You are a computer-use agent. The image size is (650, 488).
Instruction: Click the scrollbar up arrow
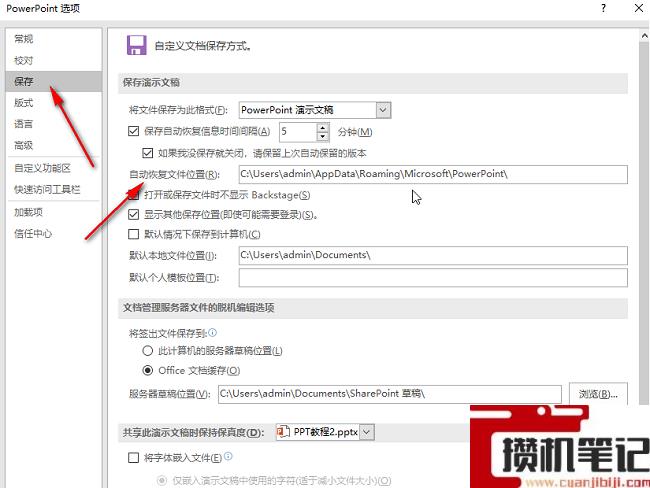click(644, 36)
